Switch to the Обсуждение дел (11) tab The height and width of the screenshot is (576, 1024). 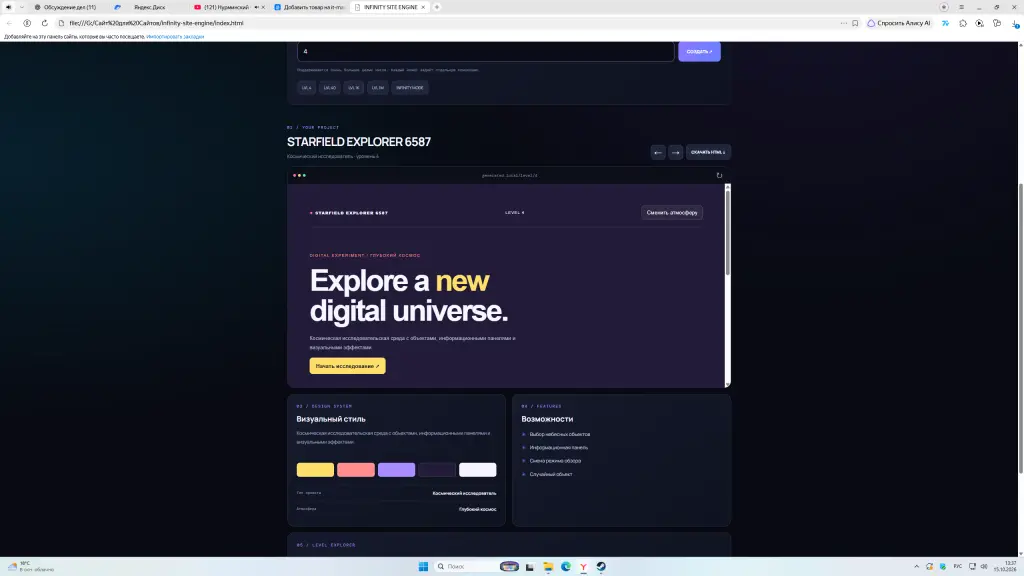[x=70, y=7]
